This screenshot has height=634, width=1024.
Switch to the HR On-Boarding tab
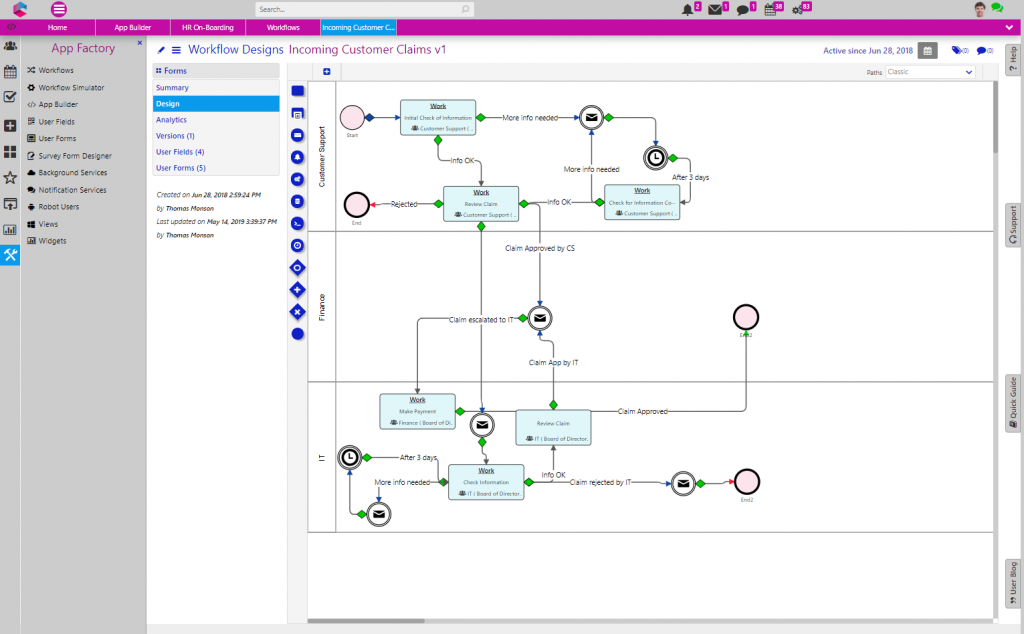pyautogui.click(x=207, y=27)
